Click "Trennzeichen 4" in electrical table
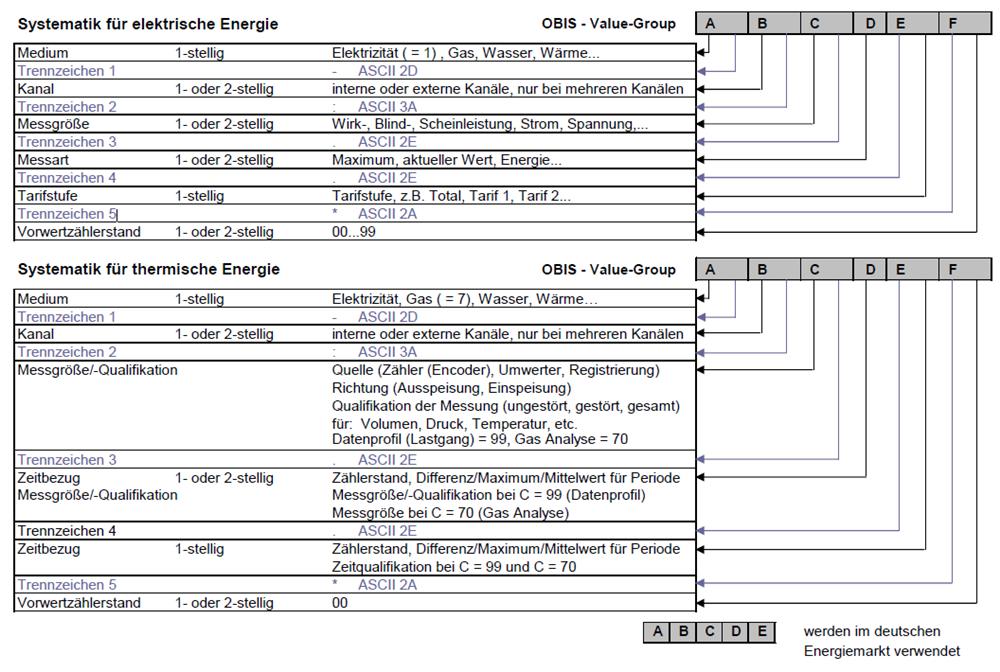 (x=67, y=177)
